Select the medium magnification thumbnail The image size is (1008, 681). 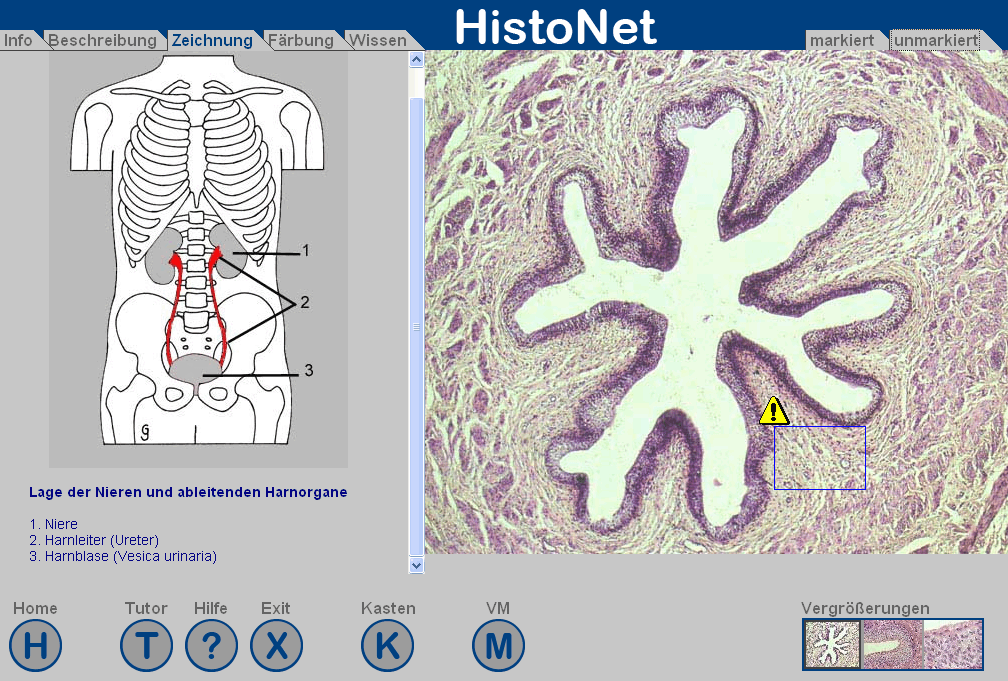[892, 644]
